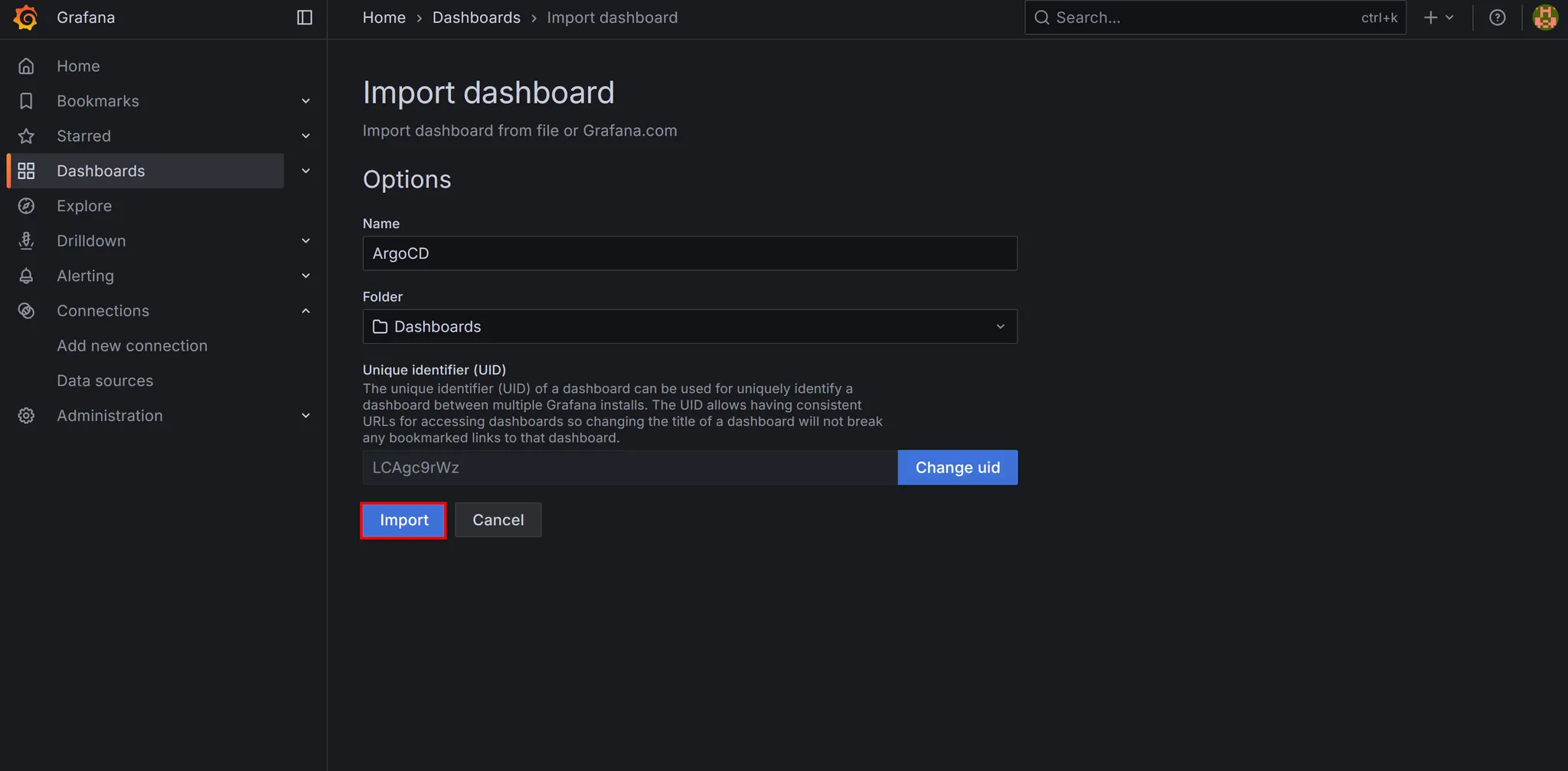Click the Alerting bell icon
The width and height of the screenshot is (1568, 771).
click(x=26, y=276)
